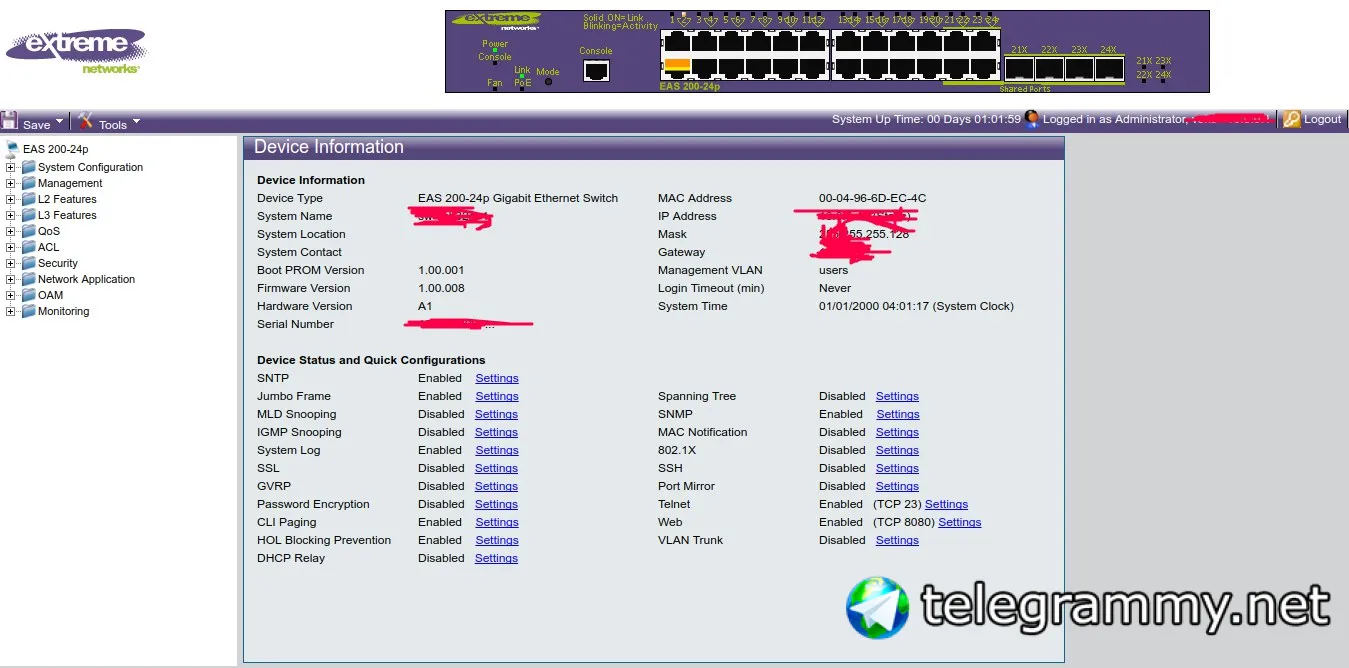Expand the ACL tree node
Viewport: 1349px width, 668px height.
pos(11,247)
